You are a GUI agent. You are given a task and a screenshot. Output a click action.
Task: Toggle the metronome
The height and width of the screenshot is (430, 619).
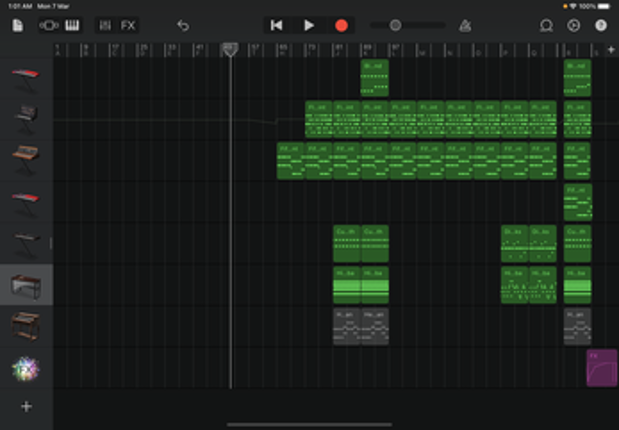[464, 25]
